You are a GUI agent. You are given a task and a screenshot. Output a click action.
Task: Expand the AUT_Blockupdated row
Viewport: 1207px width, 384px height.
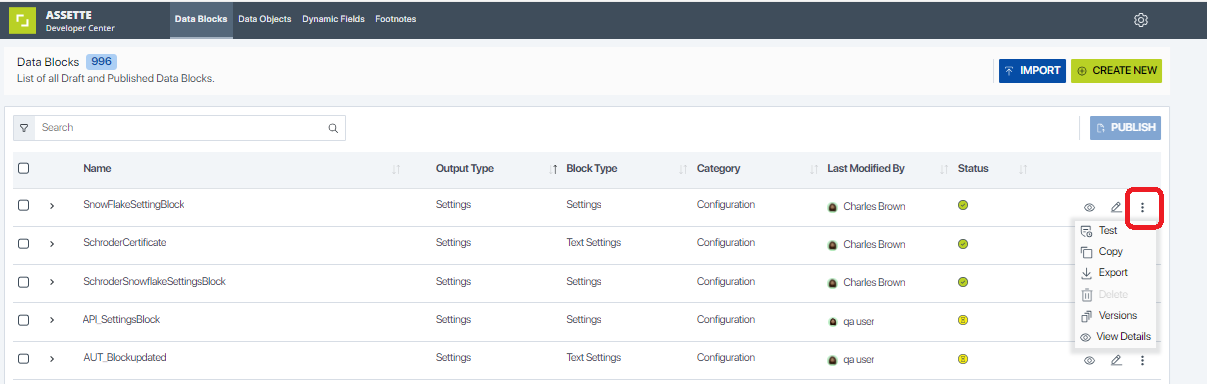coord(52,359)
